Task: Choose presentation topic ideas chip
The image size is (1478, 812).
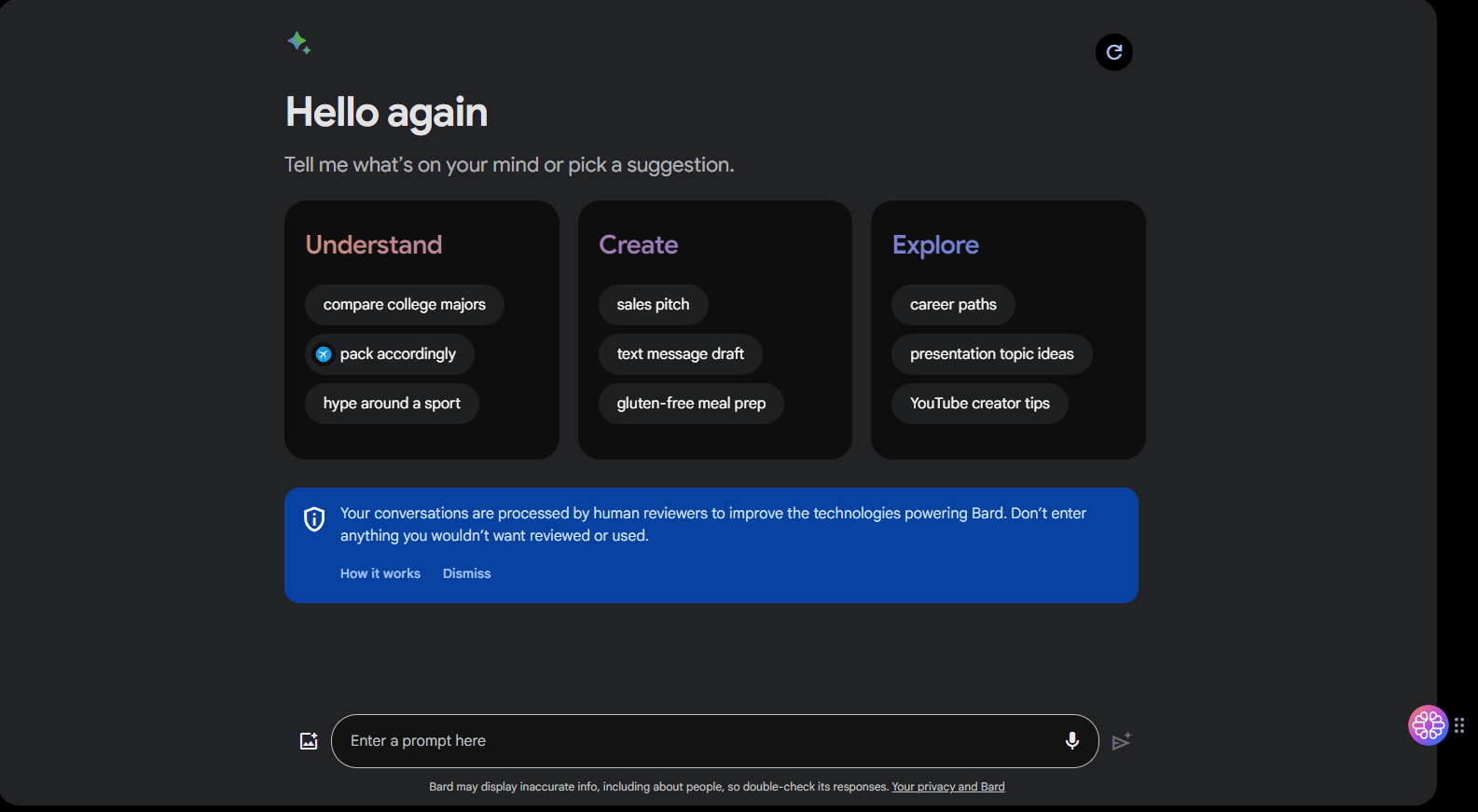Action: tap(992, 354)
